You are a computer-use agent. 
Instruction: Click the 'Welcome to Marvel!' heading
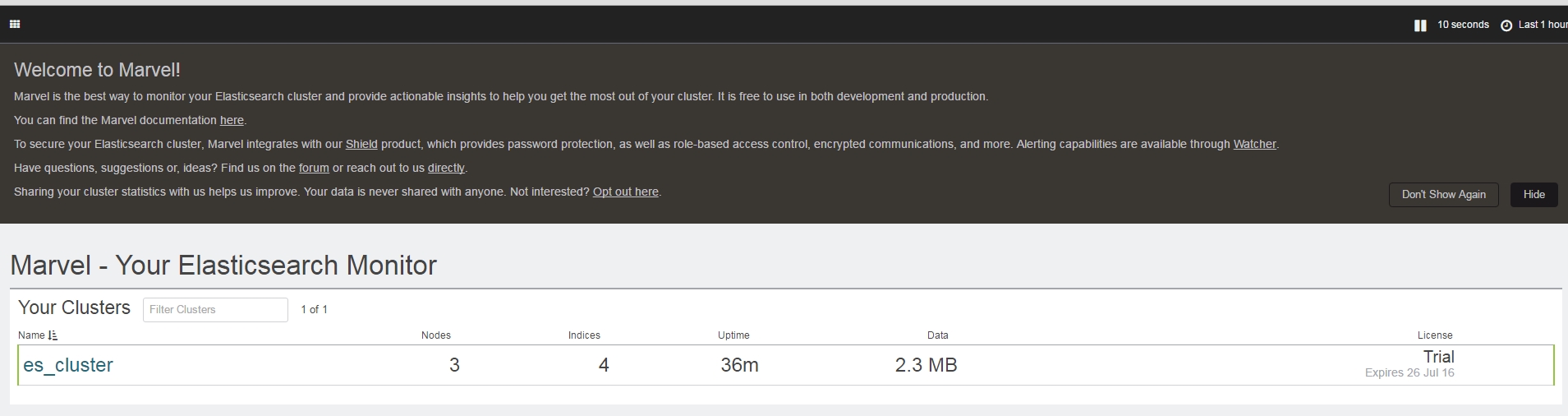[97, 70]
